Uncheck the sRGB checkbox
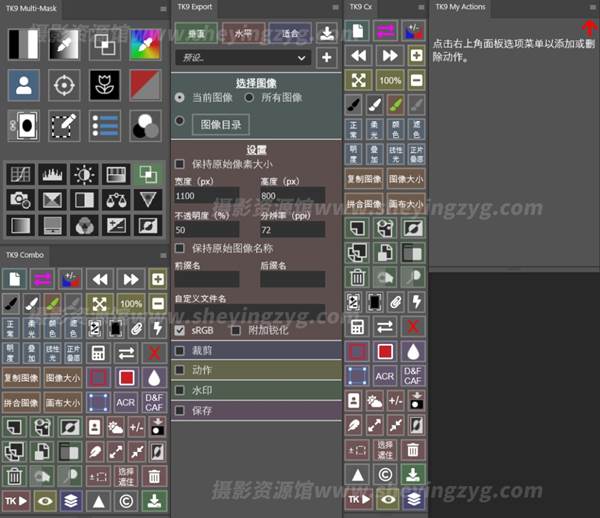The image size is (600, 518). (x=180, y=330)
